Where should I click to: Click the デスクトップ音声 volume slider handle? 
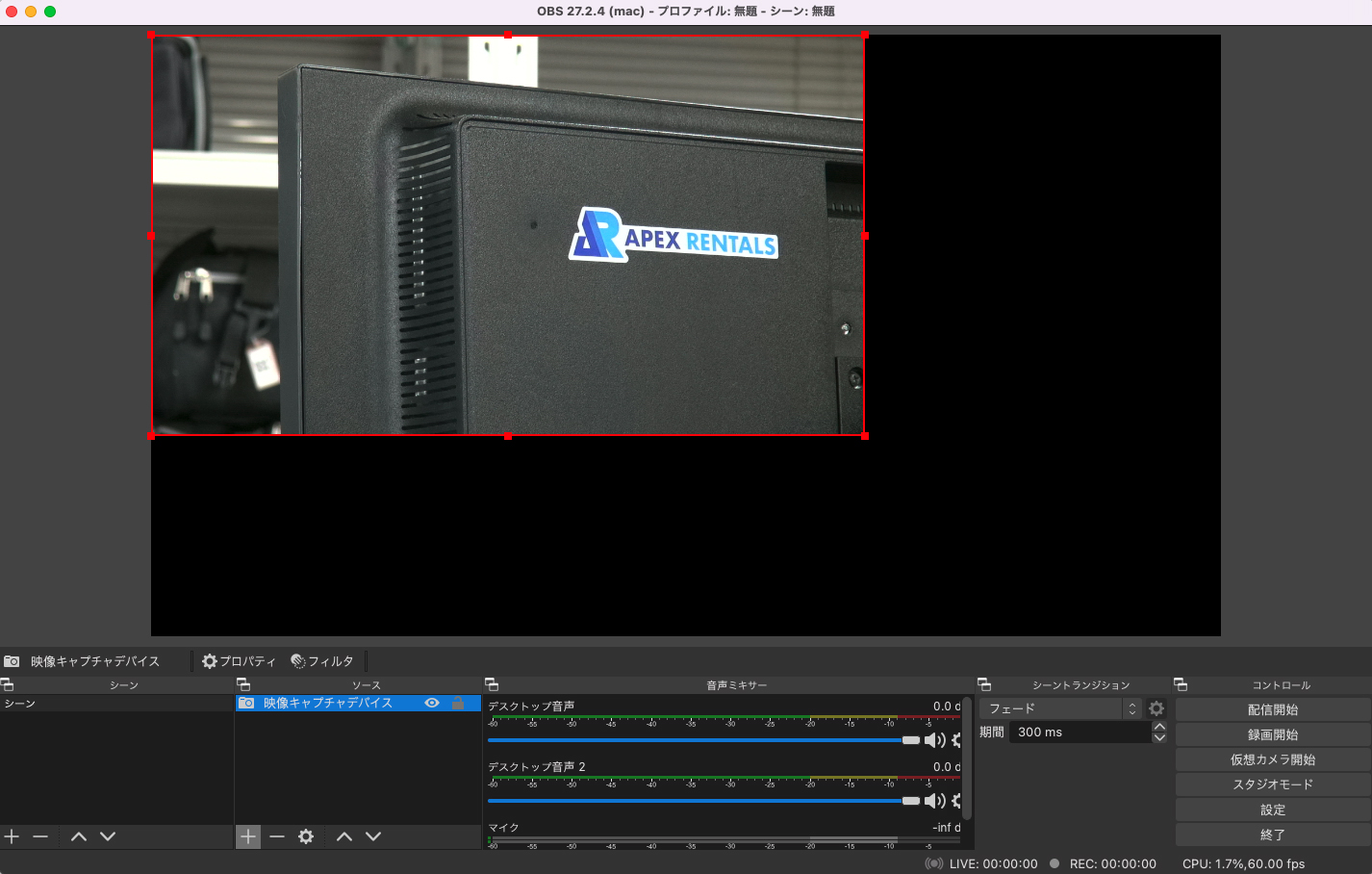[911, 740]
